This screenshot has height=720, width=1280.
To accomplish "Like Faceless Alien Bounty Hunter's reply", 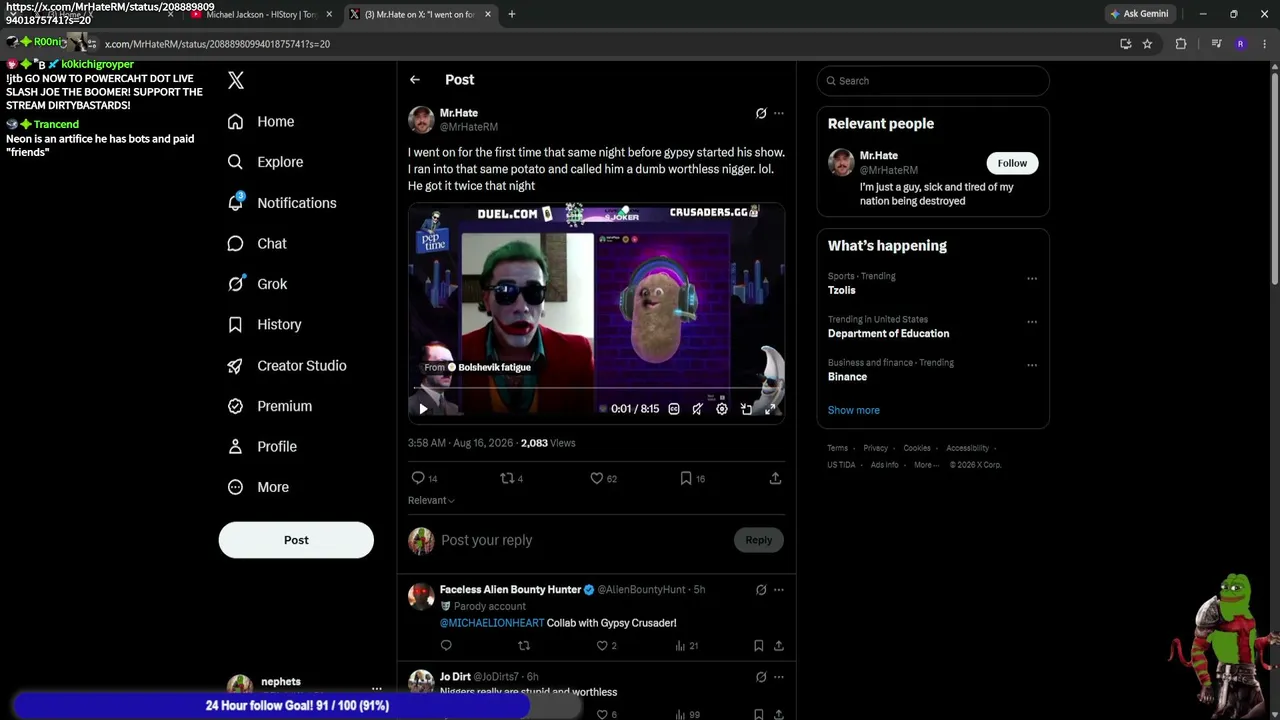I will pos(602,646).
